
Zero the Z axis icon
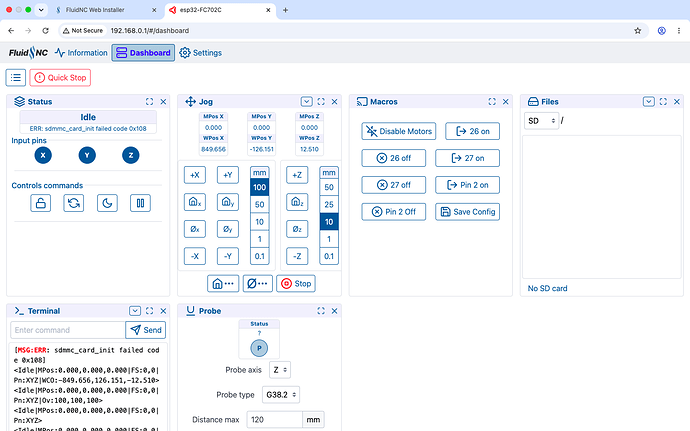point(297,229)
